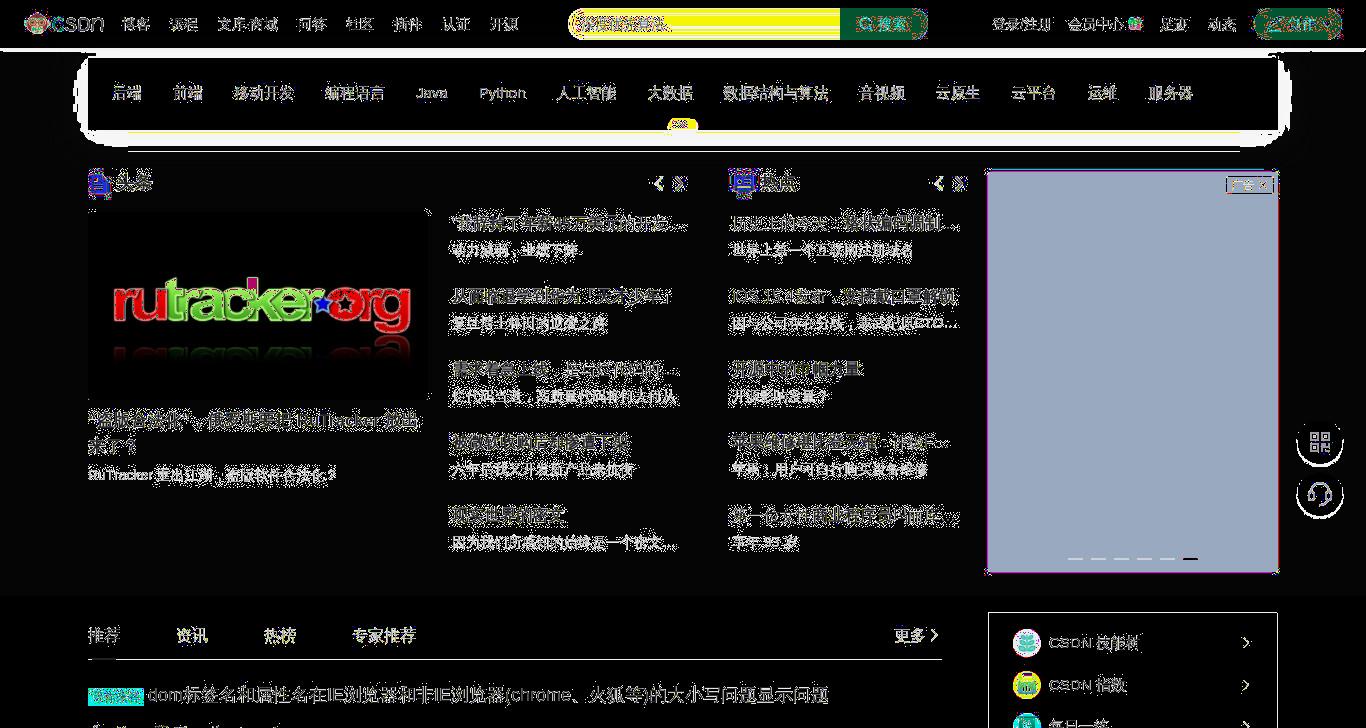Viewport: 1366px width, 728px height.
Task: Click the green pill button at top right
Action: pos(1298,24)
